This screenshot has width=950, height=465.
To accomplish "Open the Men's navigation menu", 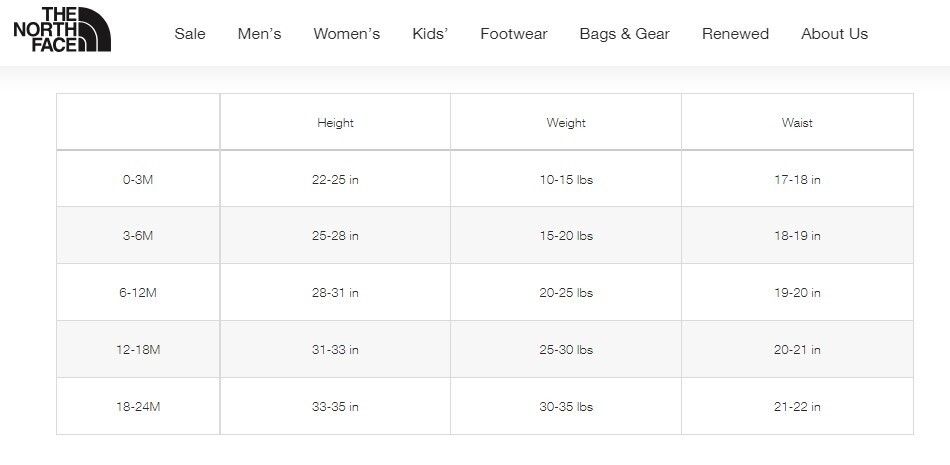I will [x=259, y=34].
